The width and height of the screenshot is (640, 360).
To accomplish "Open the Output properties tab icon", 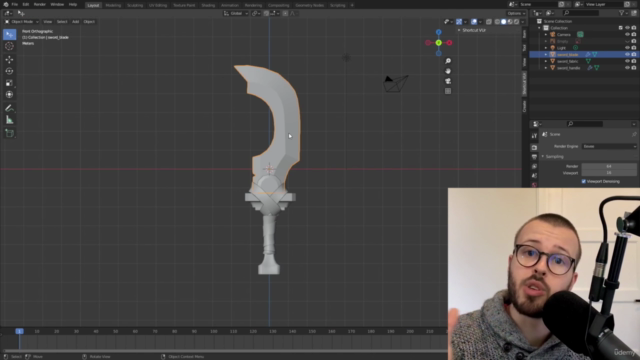I will pyautogui.click(x=534, y=157).
